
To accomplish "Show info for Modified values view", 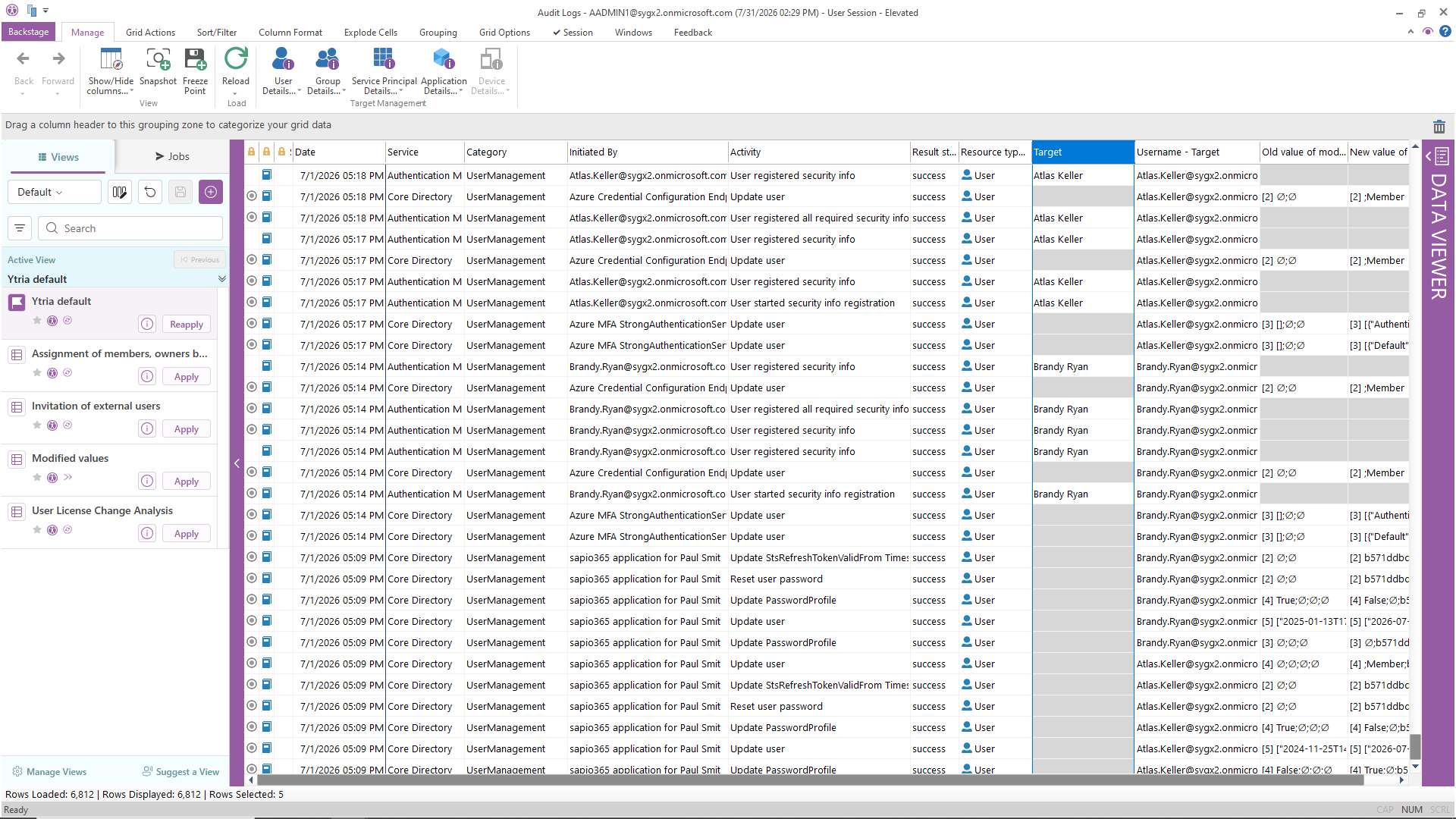I will coord(147,482).
